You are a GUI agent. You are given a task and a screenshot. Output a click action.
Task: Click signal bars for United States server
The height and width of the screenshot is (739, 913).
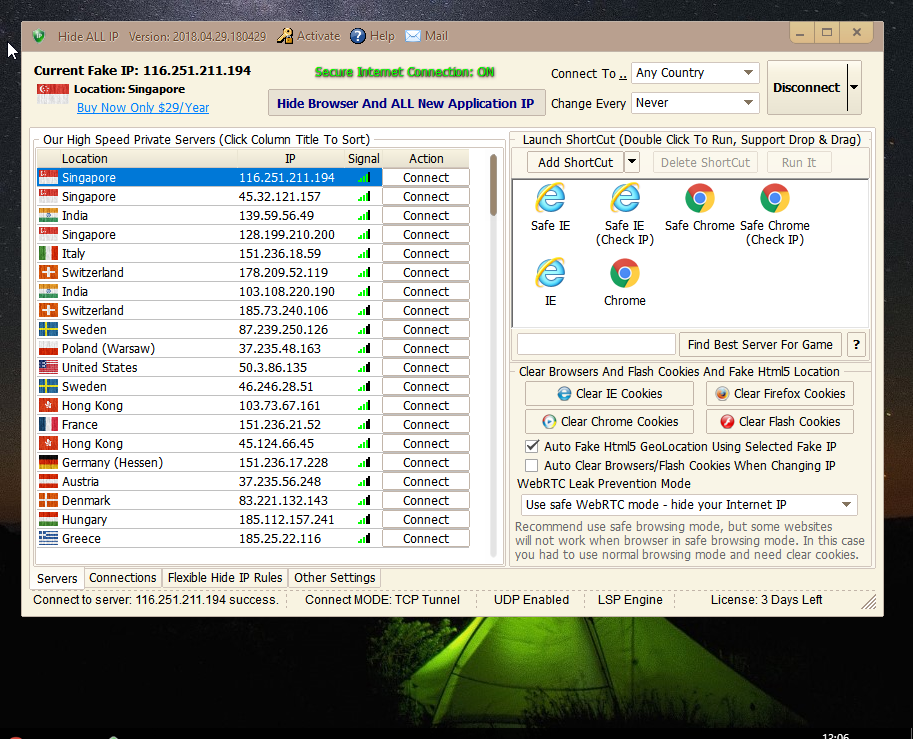pyautogui.click(x=364, y=367)
